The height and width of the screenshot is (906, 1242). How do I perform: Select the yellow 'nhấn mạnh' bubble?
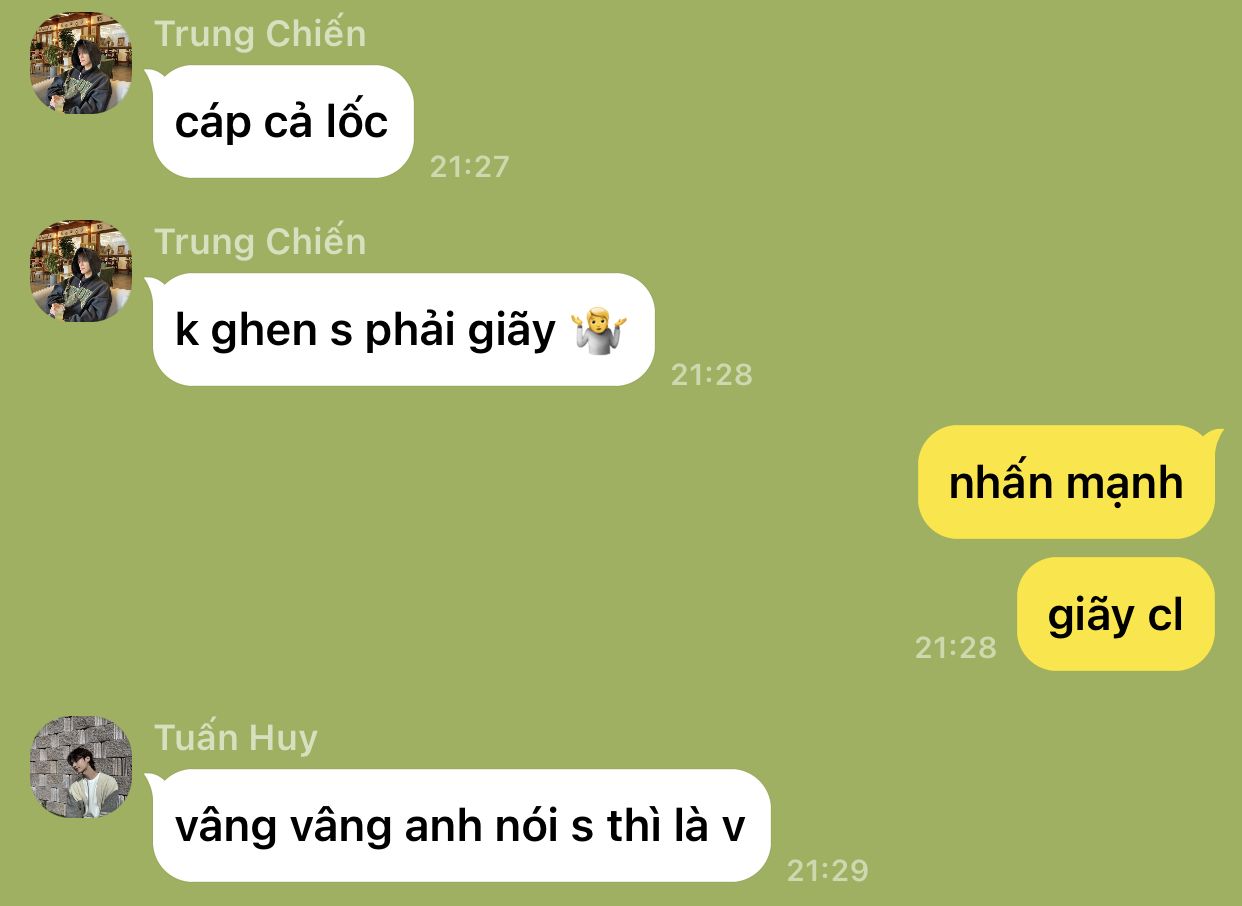click(1066, 482)
